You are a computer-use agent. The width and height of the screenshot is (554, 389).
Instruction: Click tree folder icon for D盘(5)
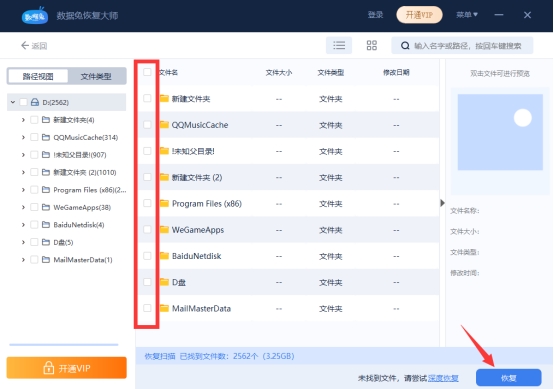pyautogui.click(x=46, y=242)
